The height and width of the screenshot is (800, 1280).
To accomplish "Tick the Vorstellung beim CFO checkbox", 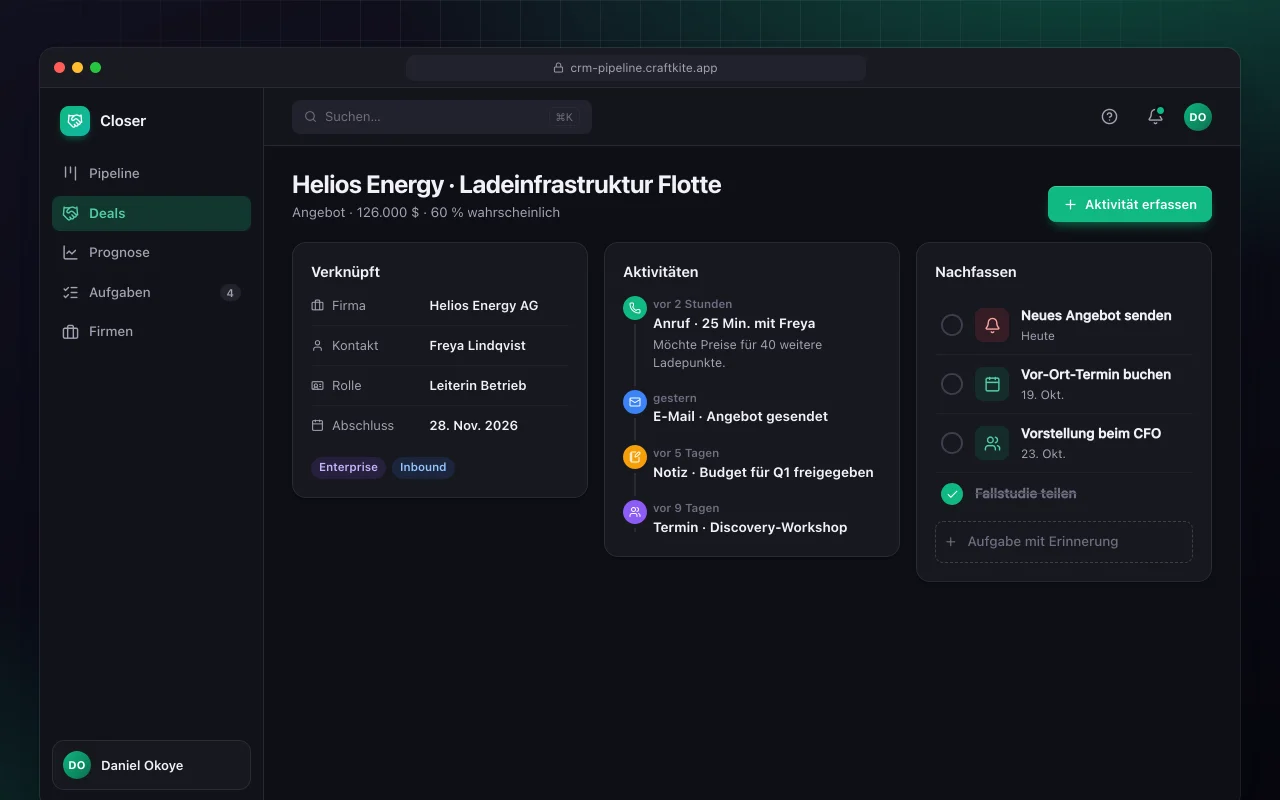I will click(952, 443).
